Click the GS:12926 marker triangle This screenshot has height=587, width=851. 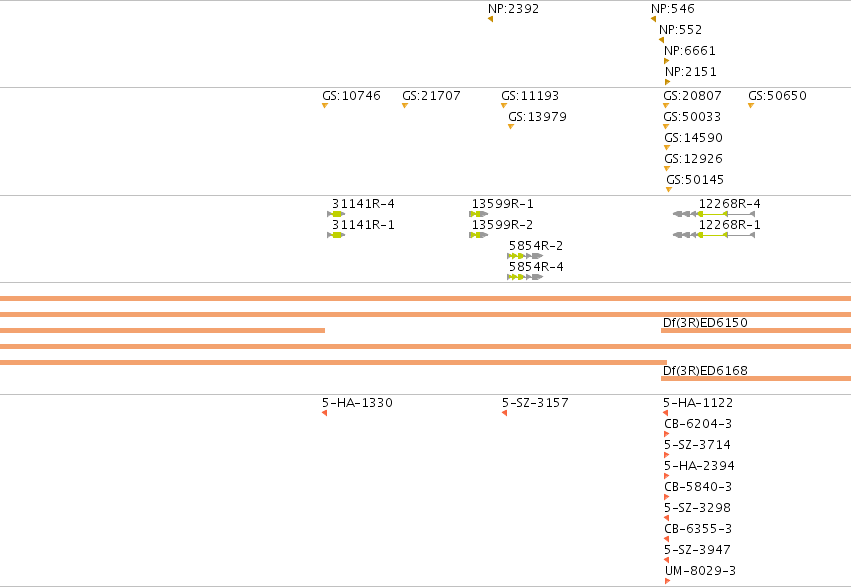click(667, 169)
